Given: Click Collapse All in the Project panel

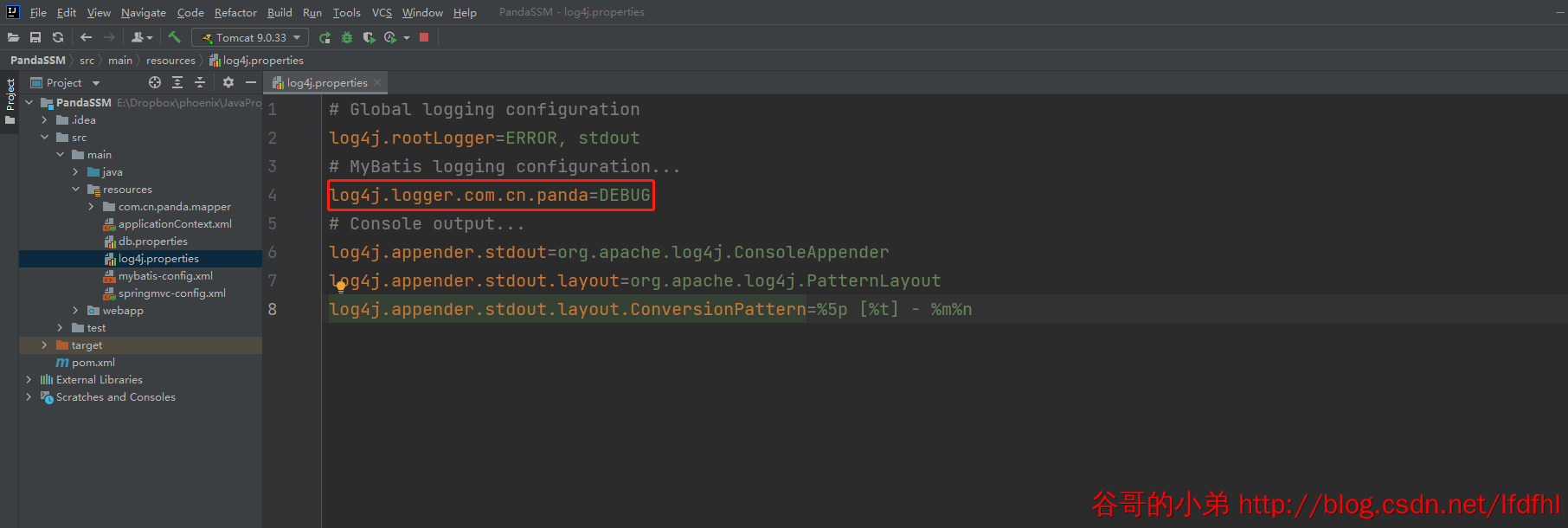Looking at the screenshot, I should click(200, 82).
